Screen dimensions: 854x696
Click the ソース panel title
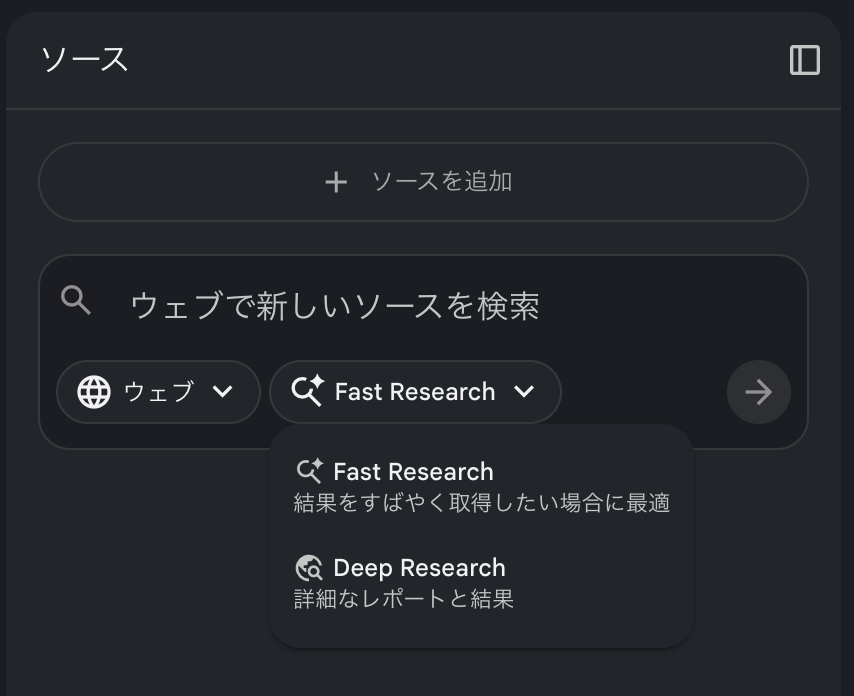point(85,60)
